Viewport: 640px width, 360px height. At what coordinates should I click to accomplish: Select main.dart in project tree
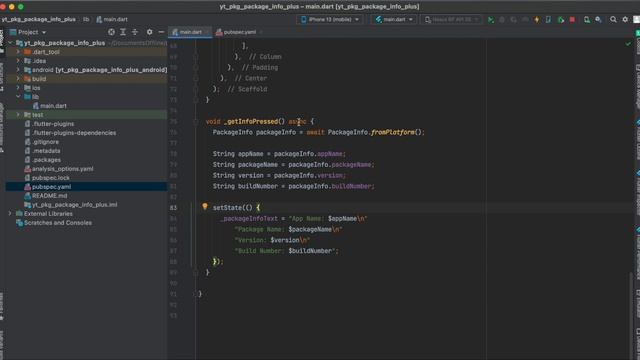pyautogui.click(x=53, y=106)
